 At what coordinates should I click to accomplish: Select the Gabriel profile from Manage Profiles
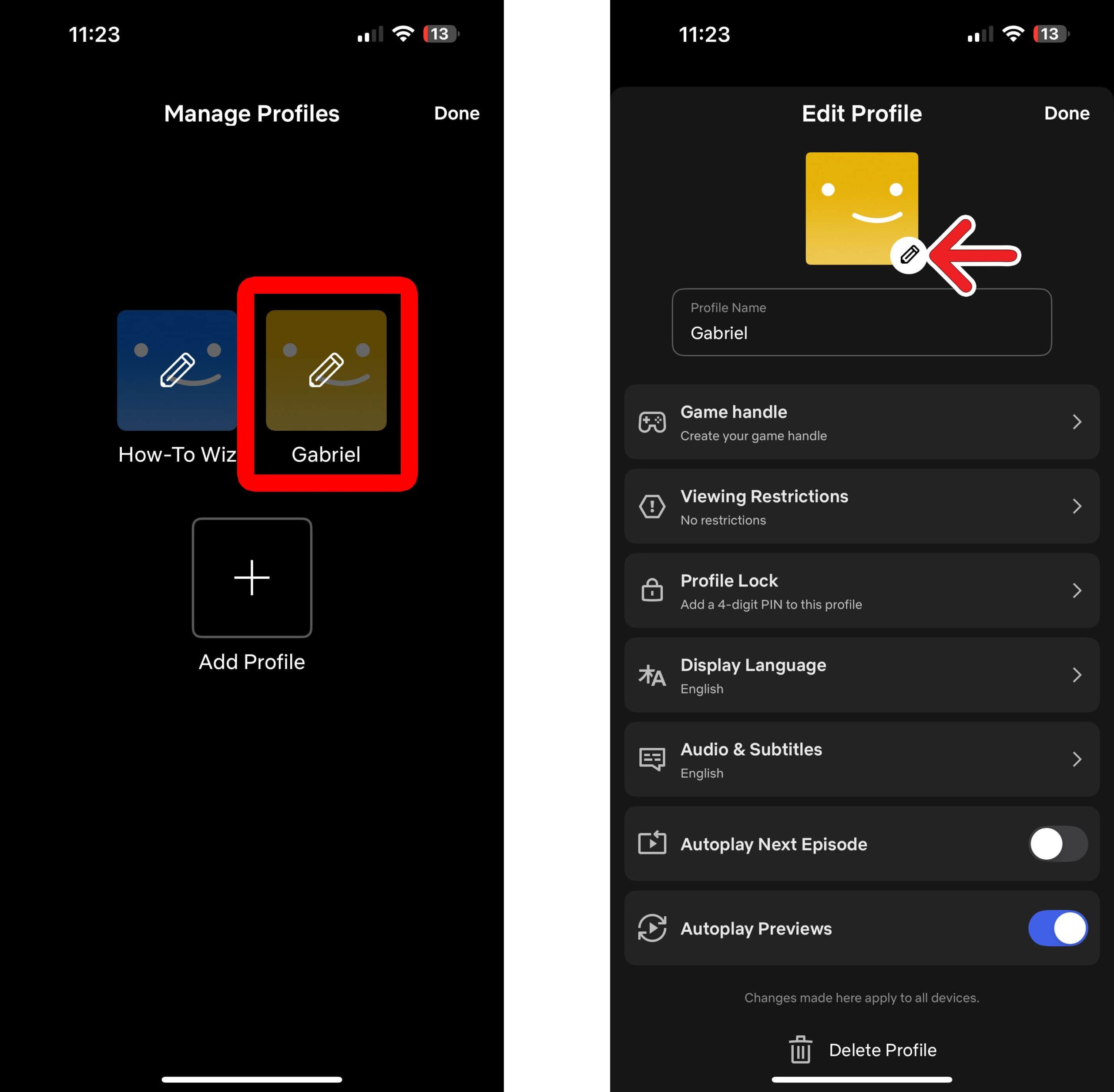coord(326,385)
